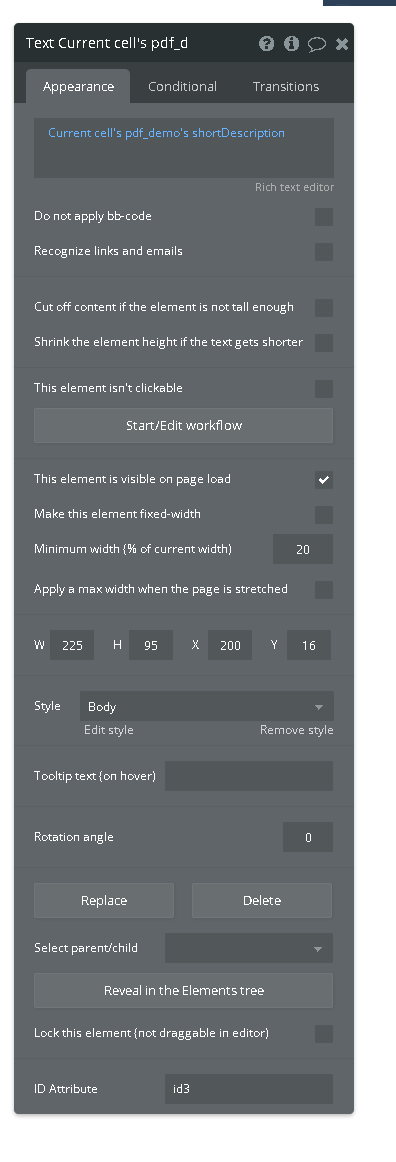Click the Start/Edit workflow button
The width and height of the screenshot is (396, 1162).
[x=183, y=425]
